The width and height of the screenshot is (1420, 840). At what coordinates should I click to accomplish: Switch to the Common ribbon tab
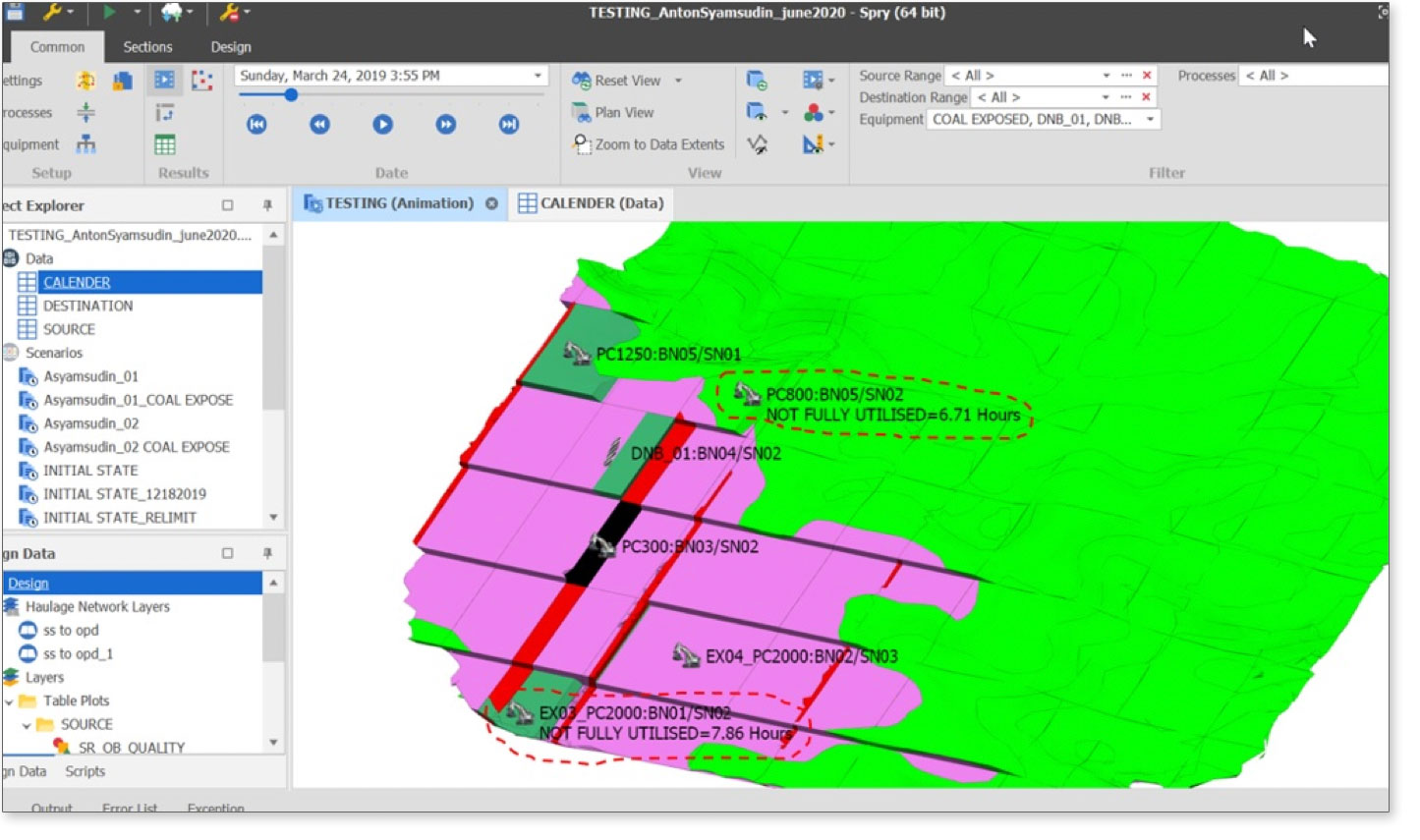point(57,47)
